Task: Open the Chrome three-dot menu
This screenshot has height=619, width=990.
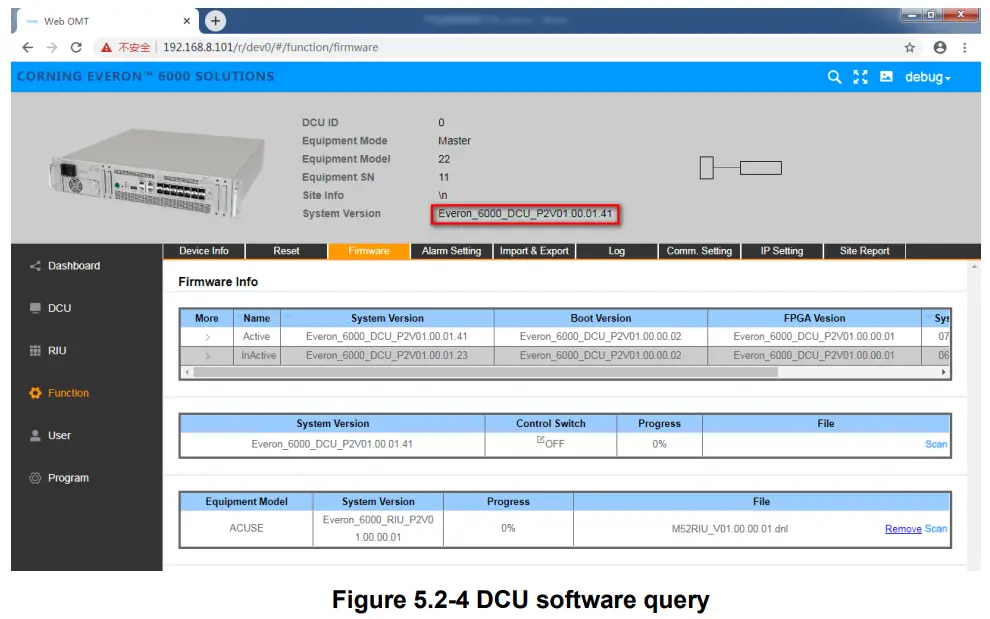Action: point(964,47)
